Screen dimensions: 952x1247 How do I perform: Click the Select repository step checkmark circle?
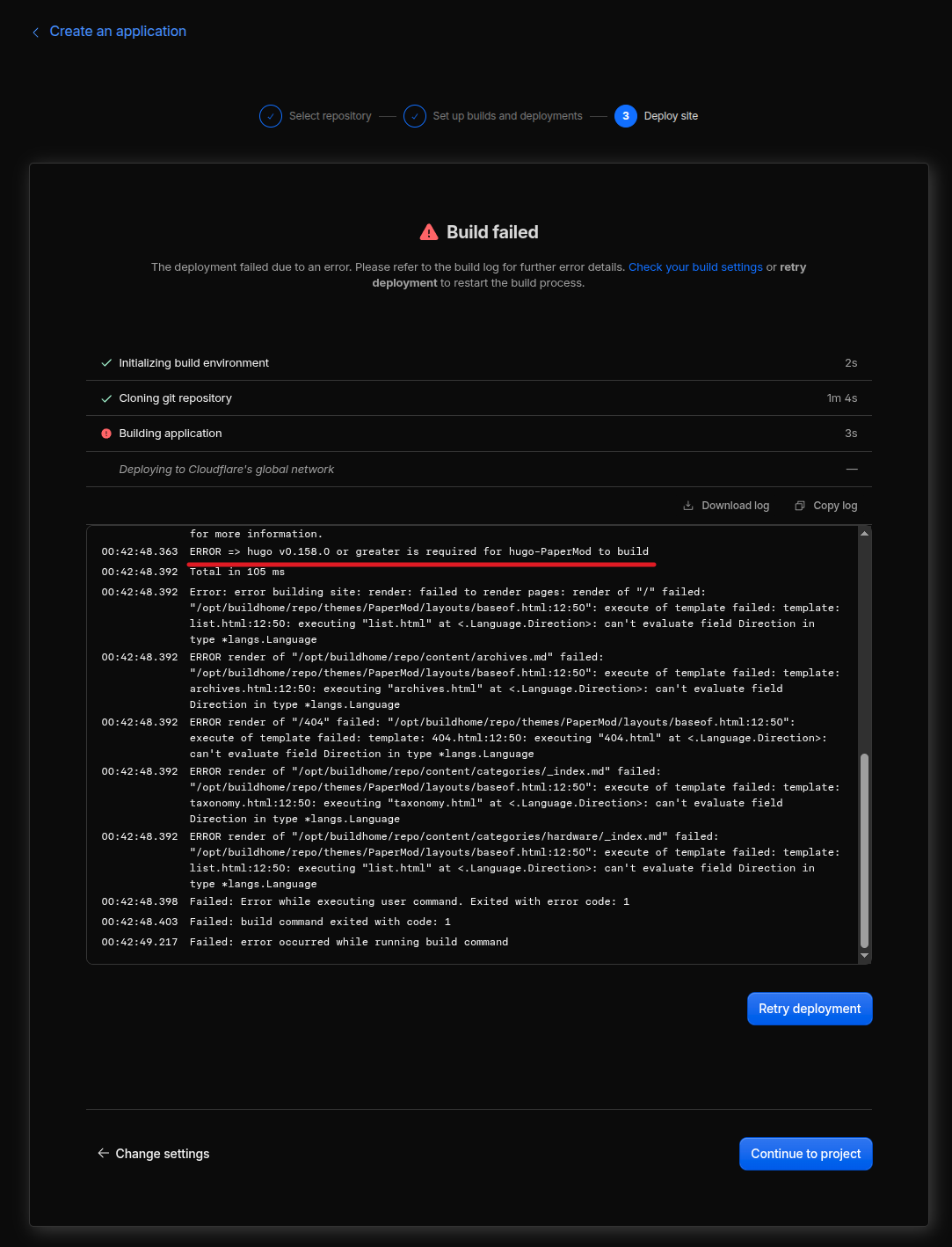click(271, 116)
